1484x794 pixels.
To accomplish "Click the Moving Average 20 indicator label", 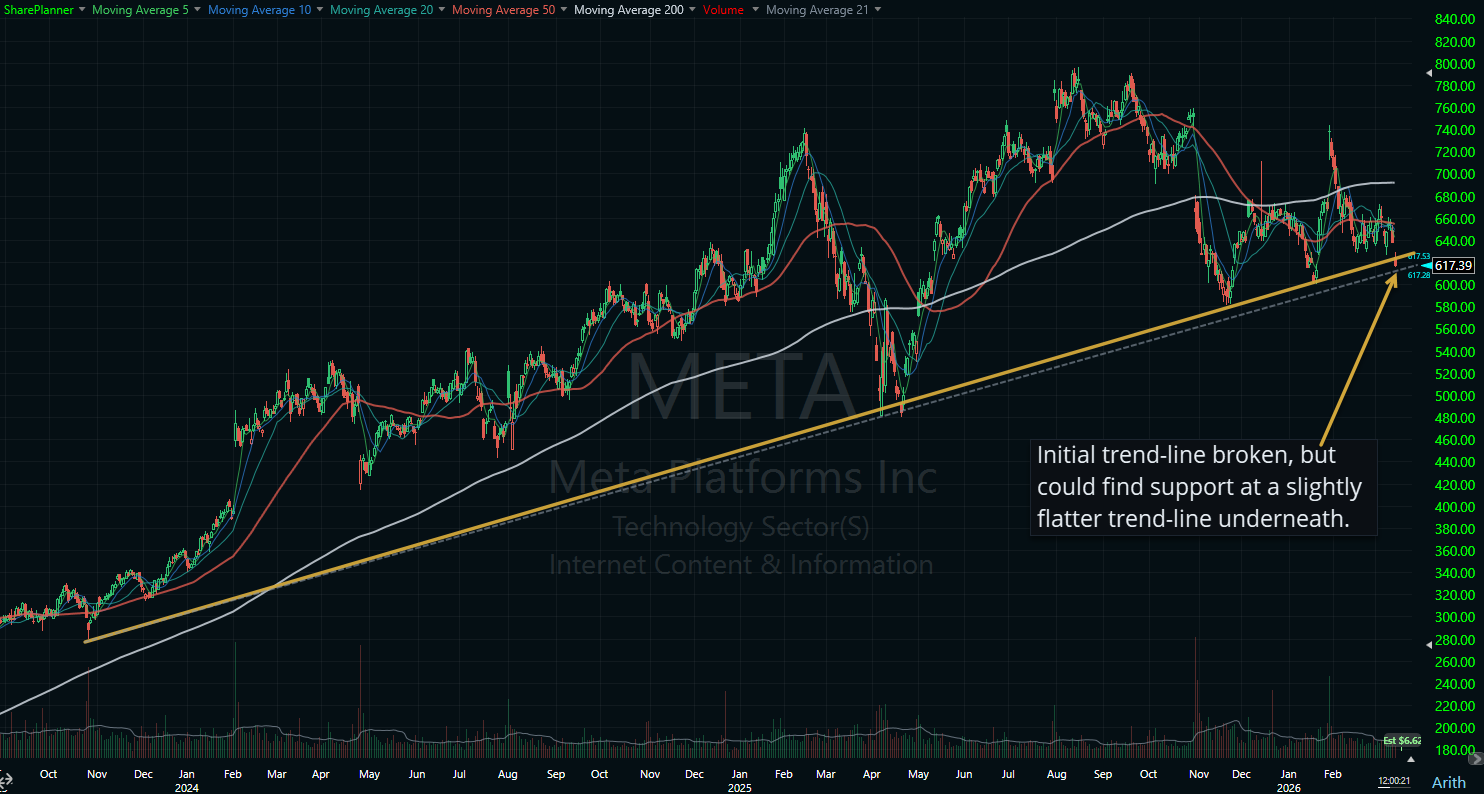I will [x=382, y=10].
